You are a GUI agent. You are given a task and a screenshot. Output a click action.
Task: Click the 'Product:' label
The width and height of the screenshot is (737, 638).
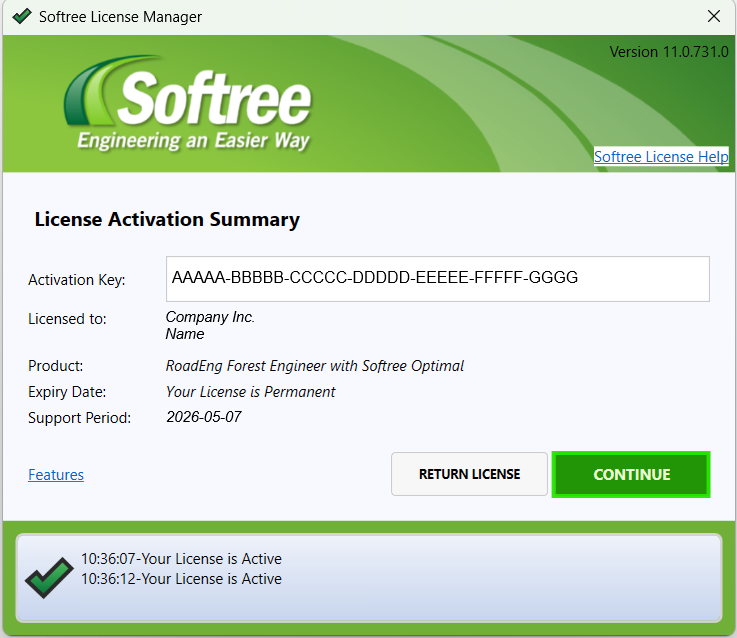[55, 366]
